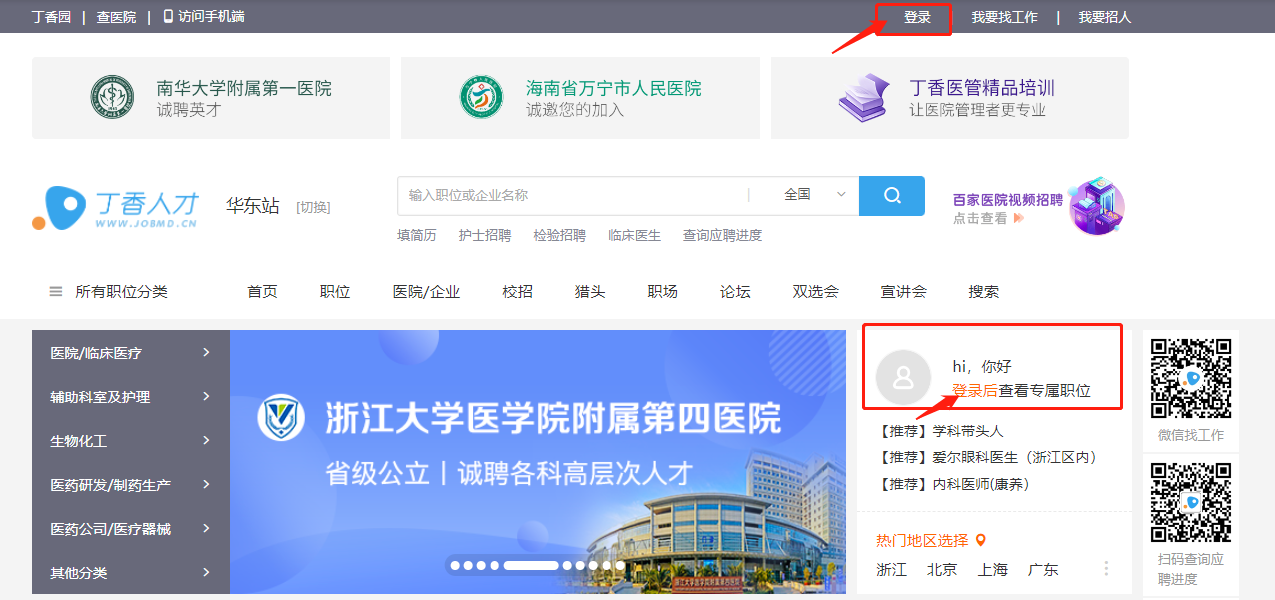Select the 上海 hot region

993,569
